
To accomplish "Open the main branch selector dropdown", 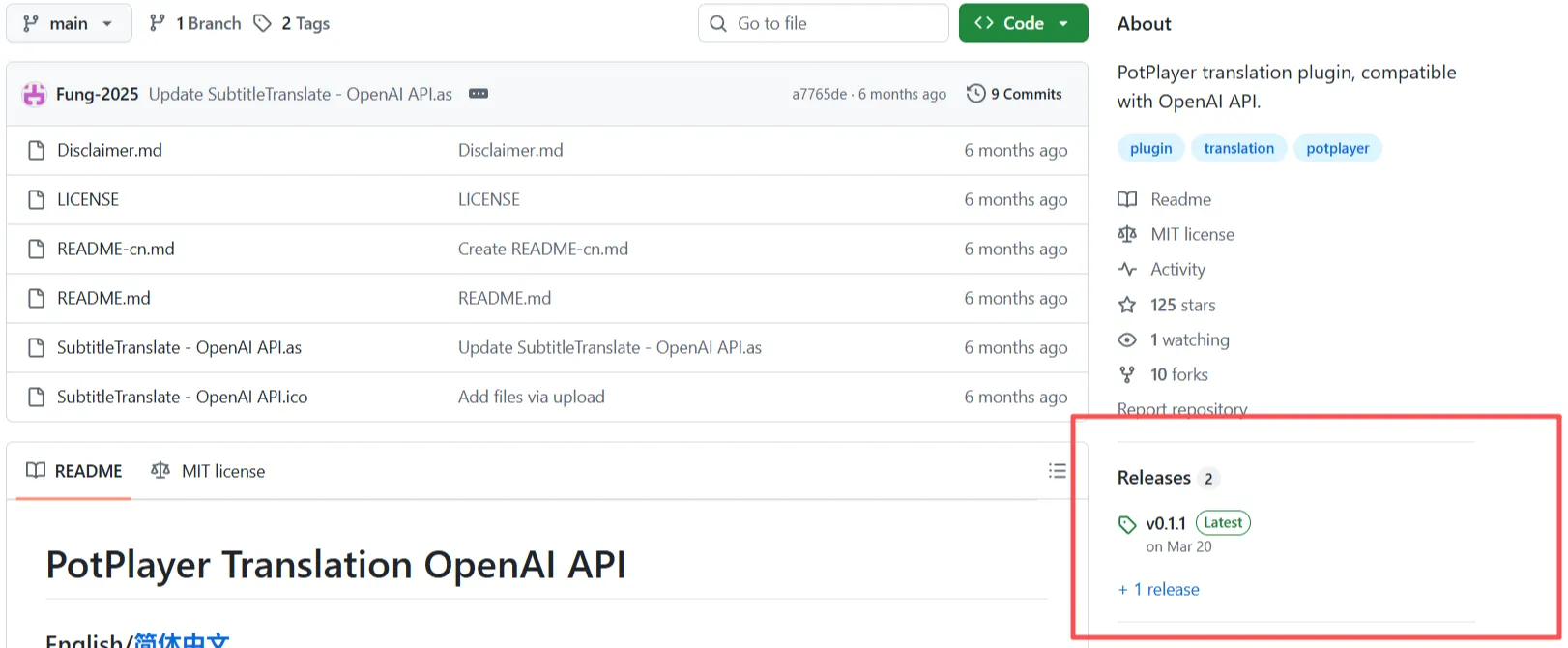I will [x=68, y=23].
